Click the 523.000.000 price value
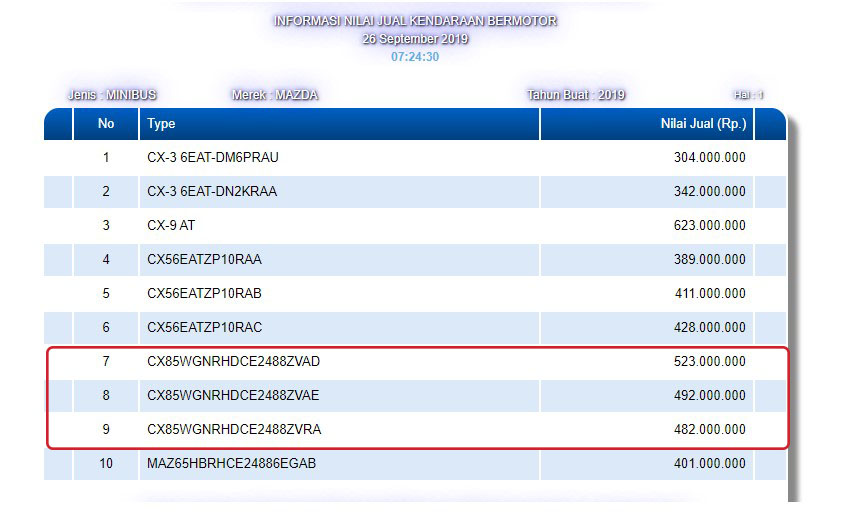This screenshot has width=859, height=520. tap(709, 362)
